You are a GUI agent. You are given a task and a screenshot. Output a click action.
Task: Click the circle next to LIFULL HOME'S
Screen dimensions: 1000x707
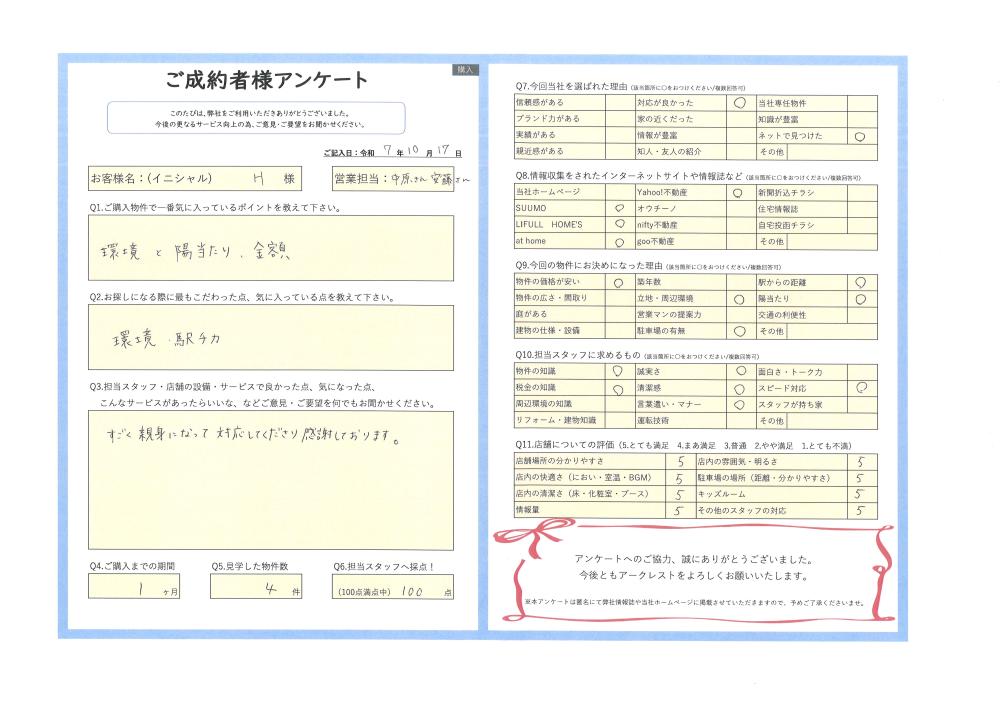click(x=618, y=225)
